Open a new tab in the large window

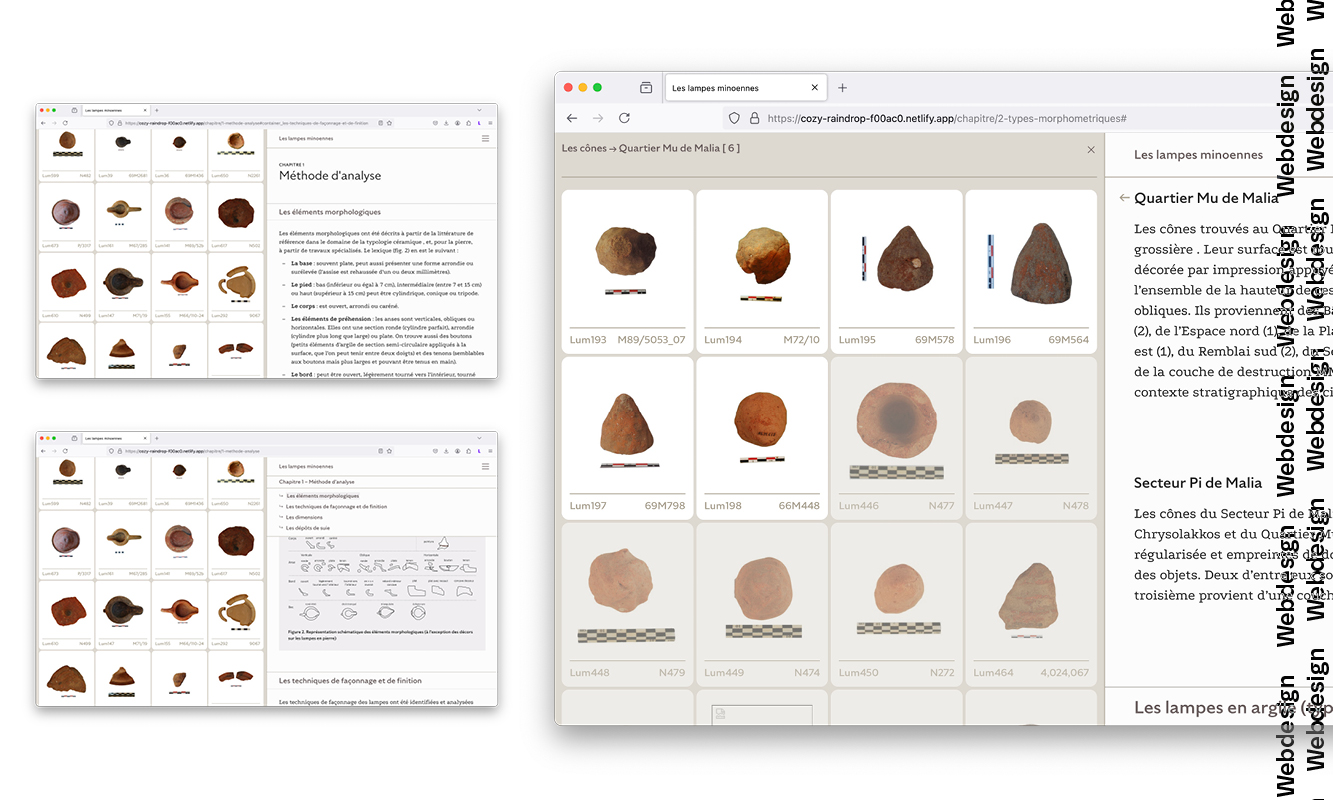pyautogui.click(x=842, y=88)
